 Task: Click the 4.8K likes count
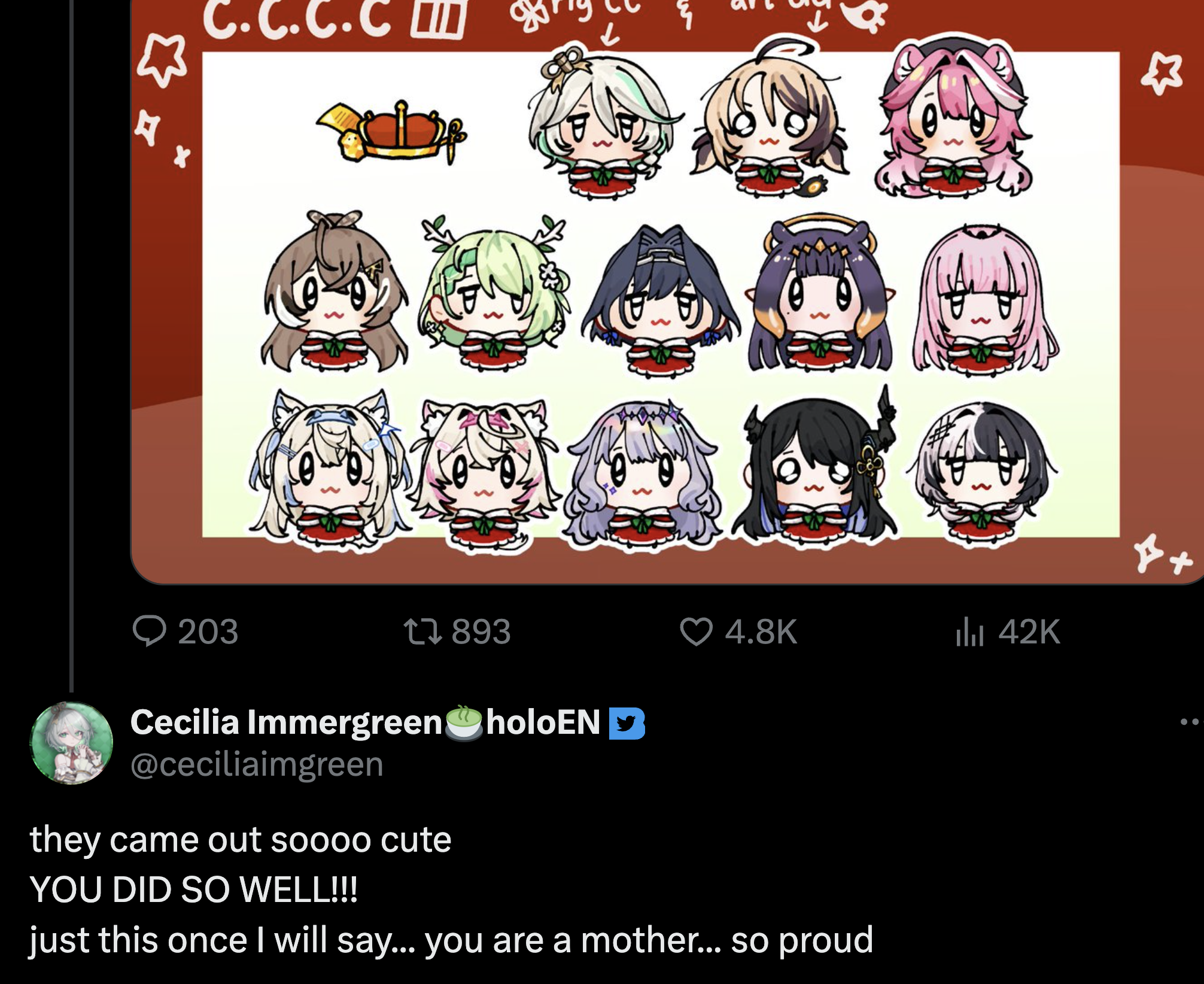761,631
